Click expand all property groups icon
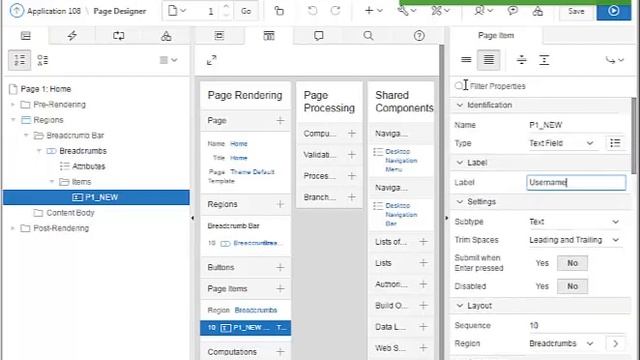The image size is (640, 360). (544, 60)
